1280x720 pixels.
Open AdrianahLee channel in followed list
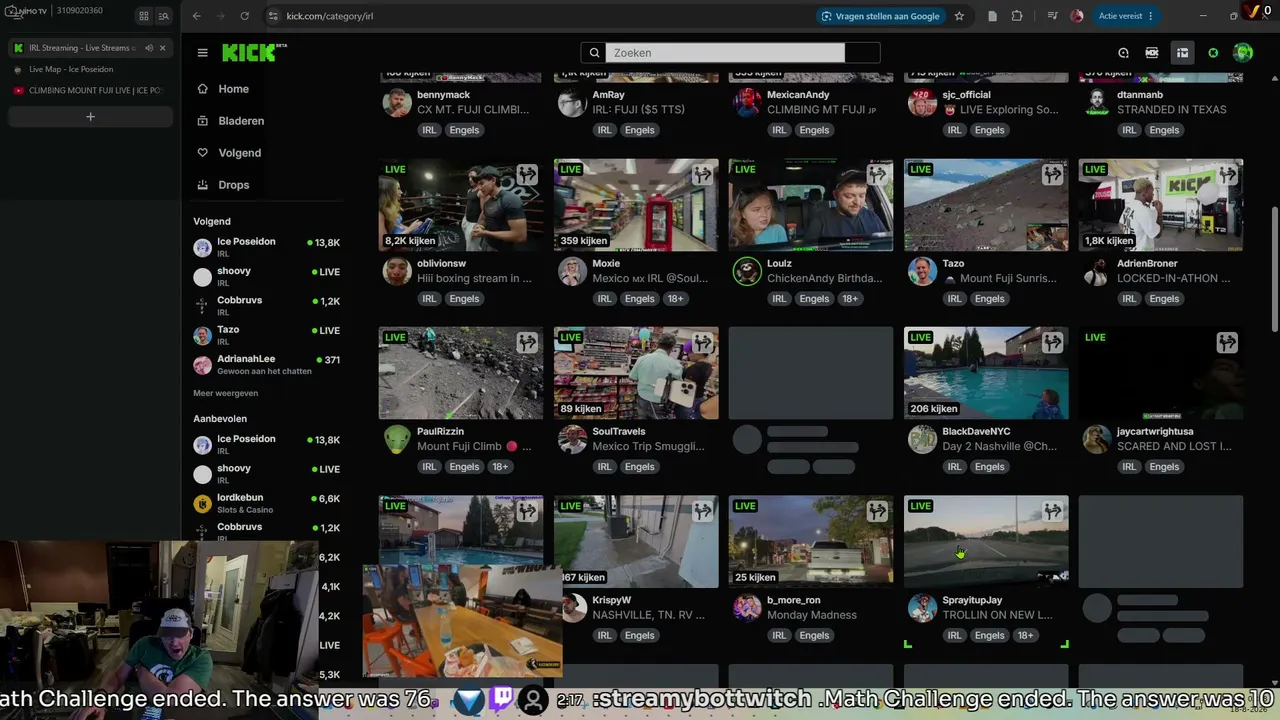267,364
